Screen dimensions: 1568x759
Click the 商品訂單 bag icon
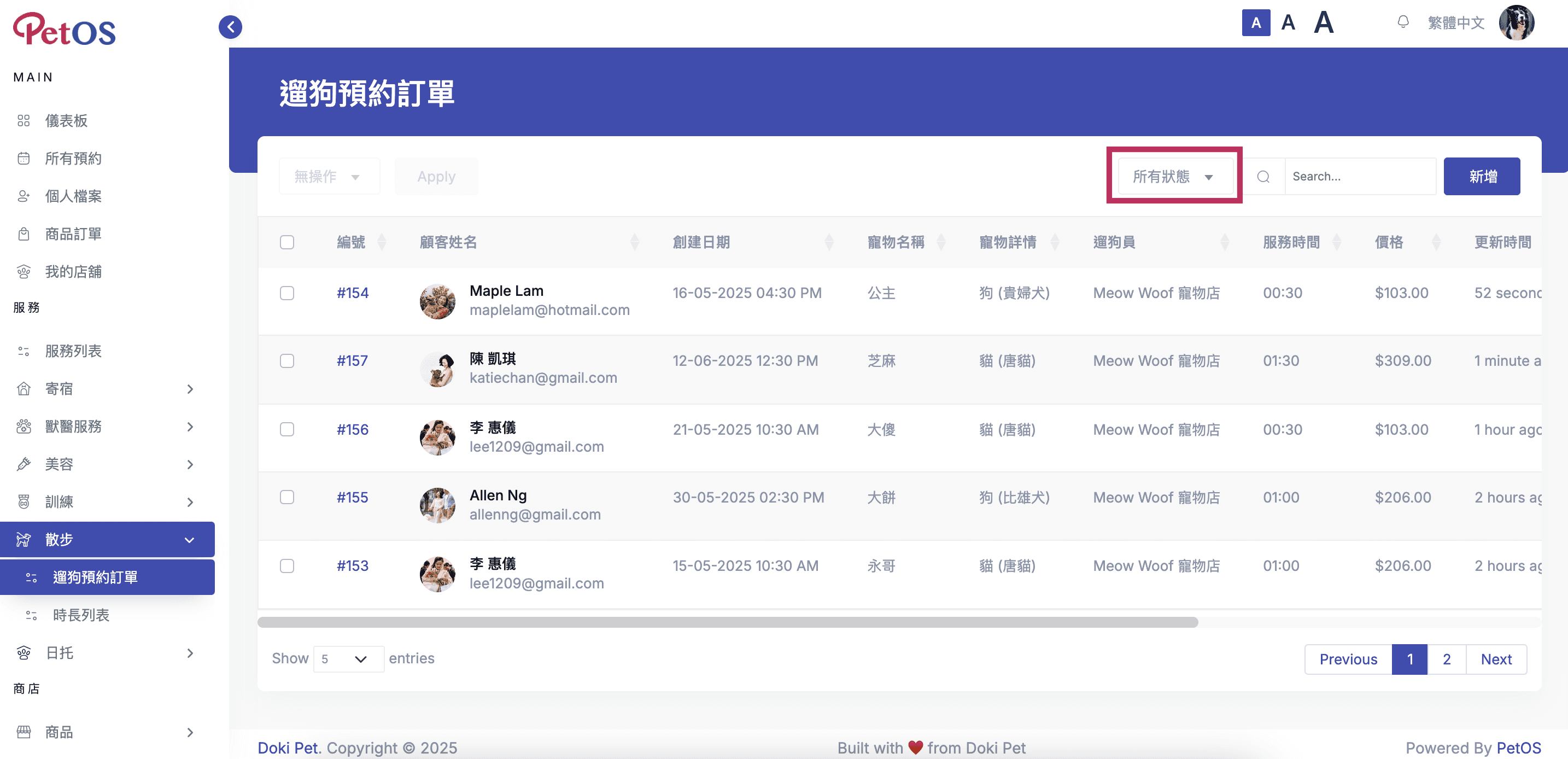[24, 233]
